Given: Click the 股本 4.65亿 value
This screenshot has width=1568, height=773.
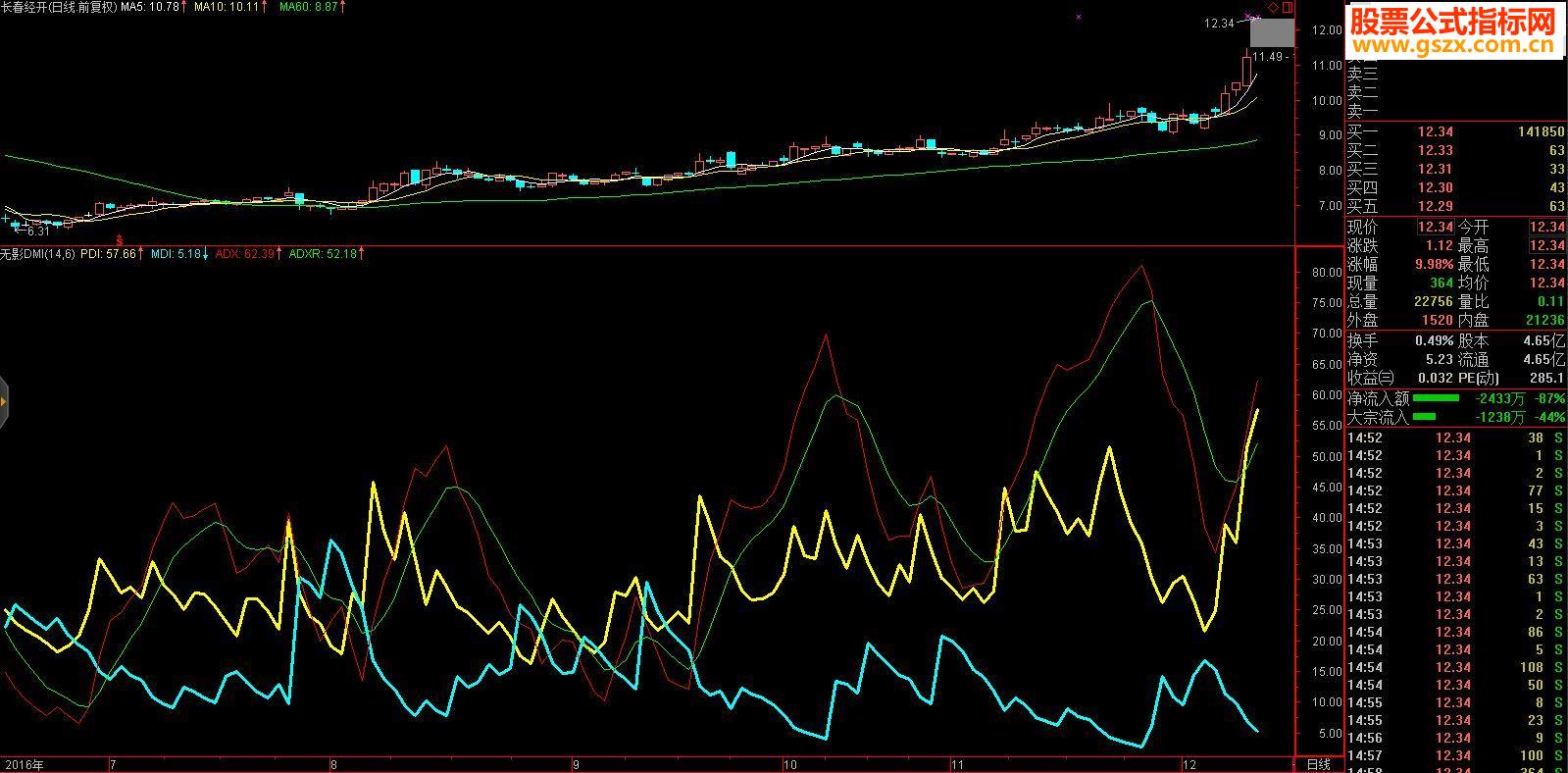Looking at the screenshot, I should pos(1543,340).
